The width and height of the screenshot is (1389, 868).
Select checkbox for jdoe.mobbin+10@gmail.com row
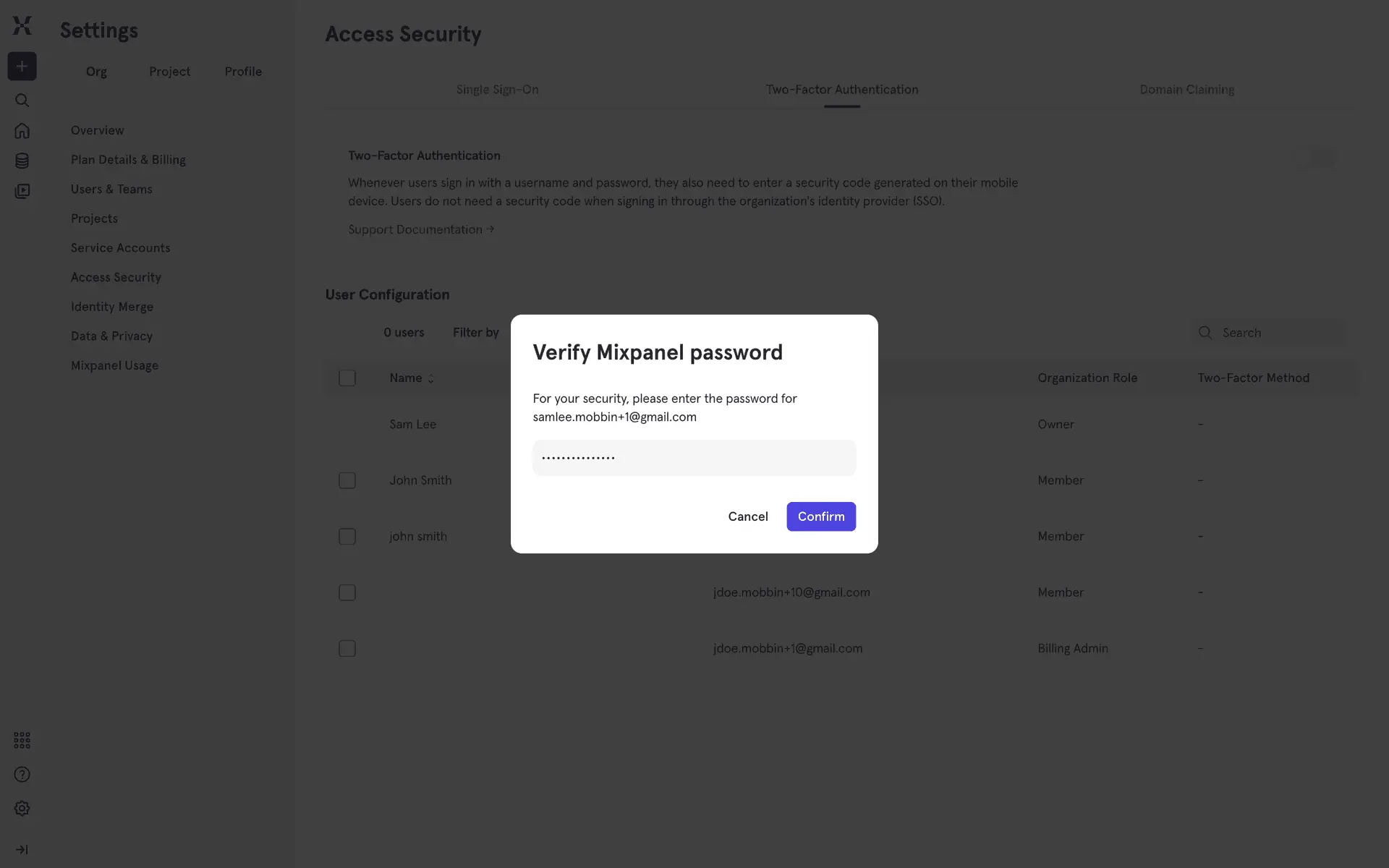pos(347,592)
